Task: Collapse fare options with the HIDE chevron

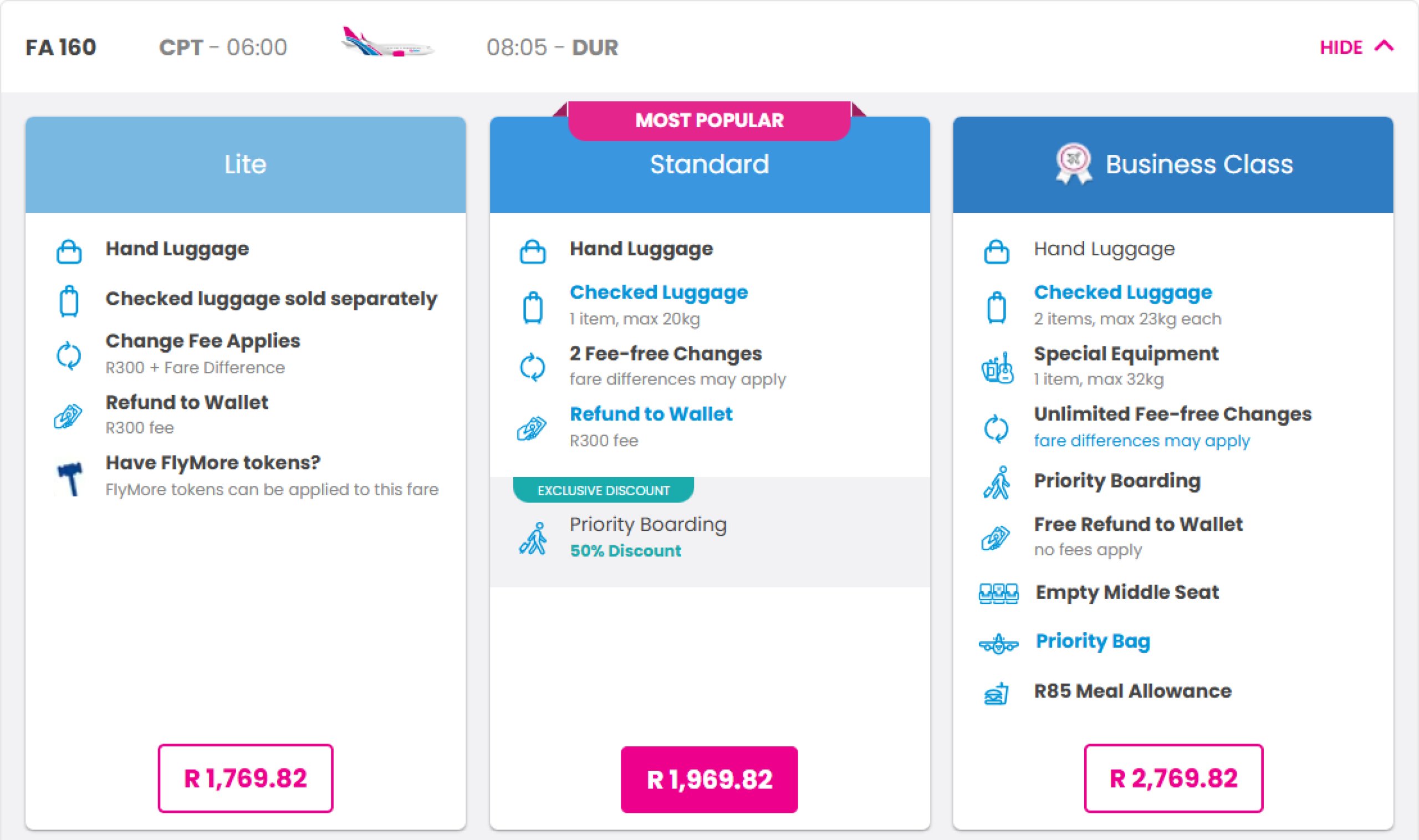Action: click(x=1384, y=47)
